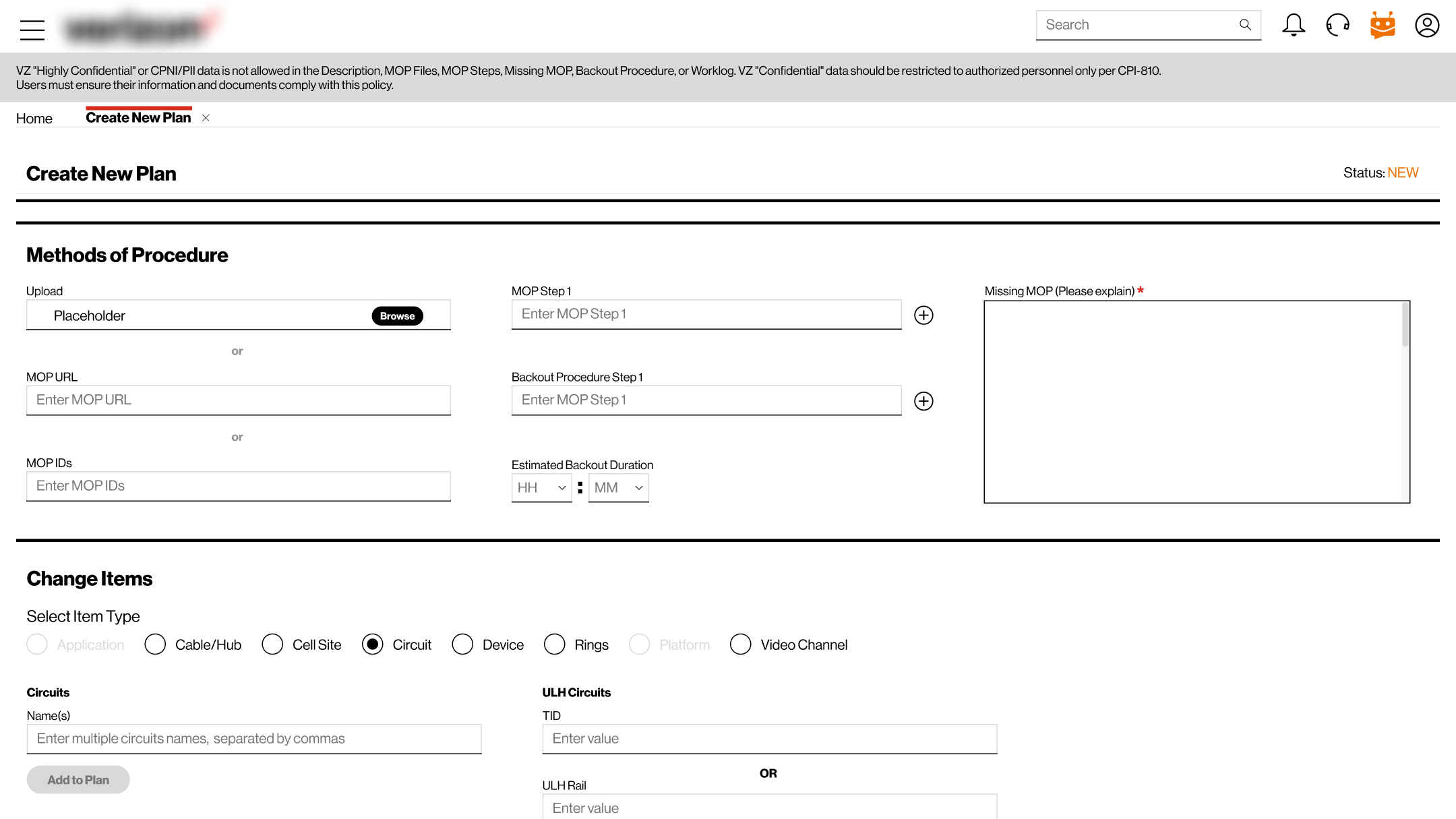The image size is (1456, 819).
Task: Expand the HH hours dropdown
Action: coord(541,487)
